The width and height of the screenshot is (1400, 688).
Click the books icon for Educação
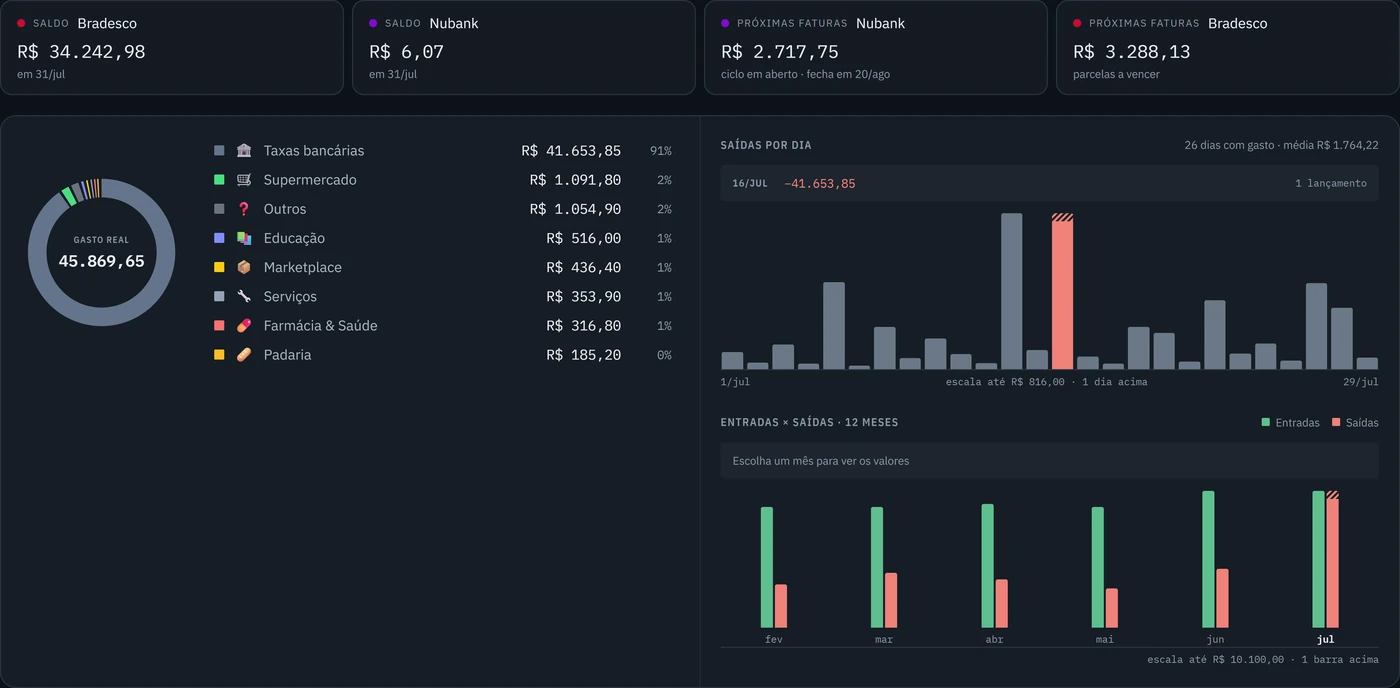(x=244, y=238)
